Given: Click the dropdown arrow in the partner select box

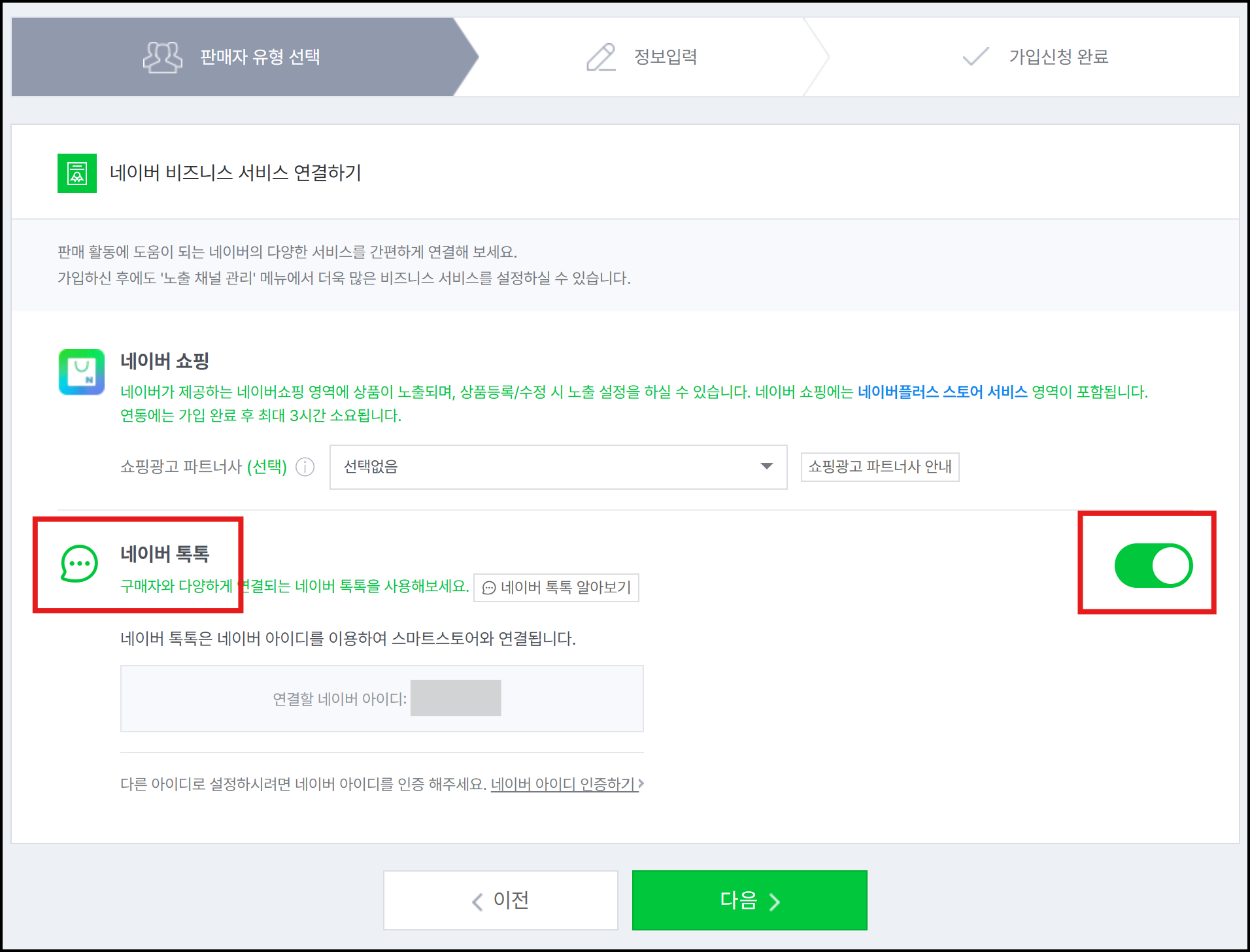Looking at the screenshot, I should point(767,466).
